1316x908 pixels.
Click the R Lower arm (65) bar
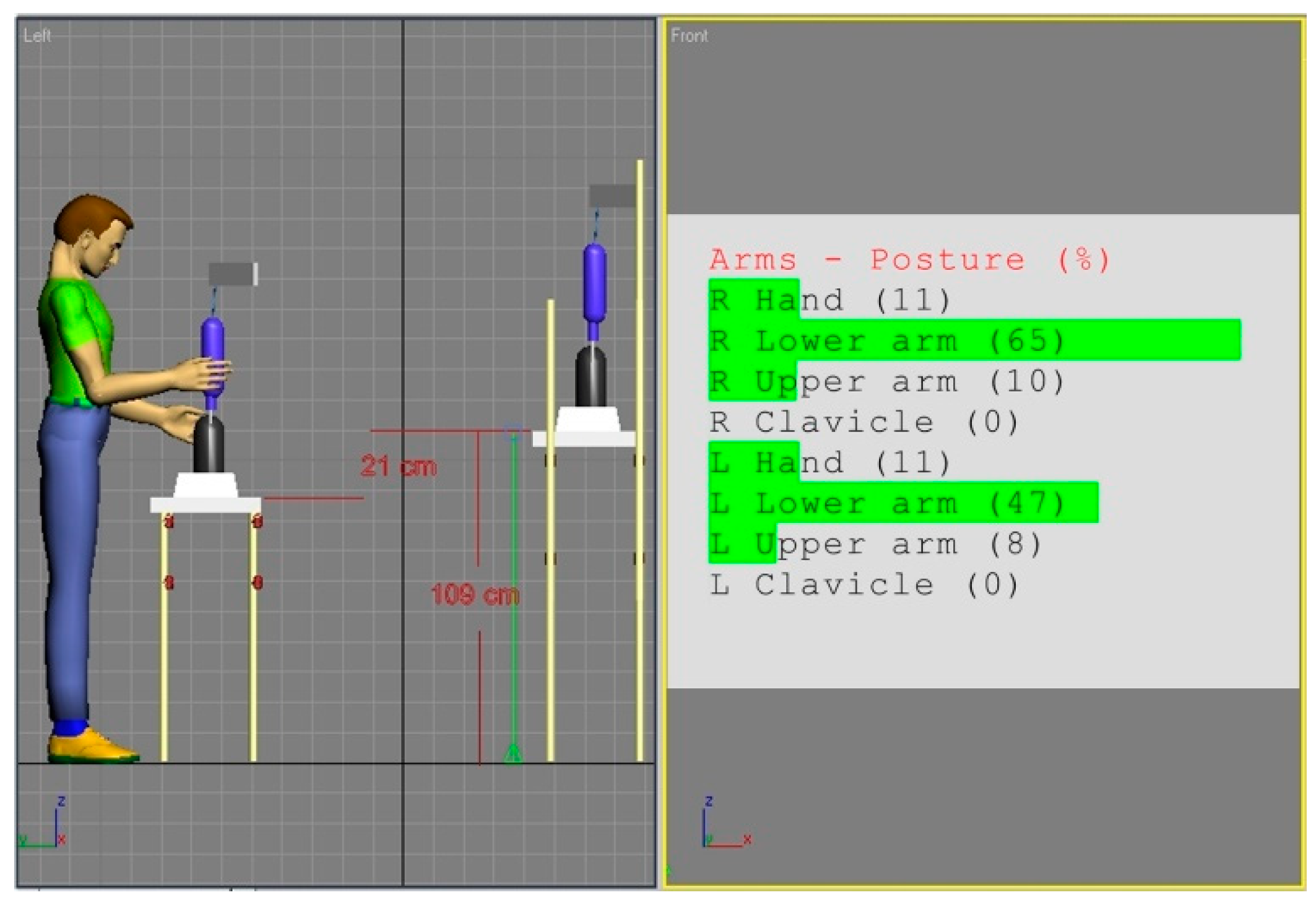click(974, 340)
